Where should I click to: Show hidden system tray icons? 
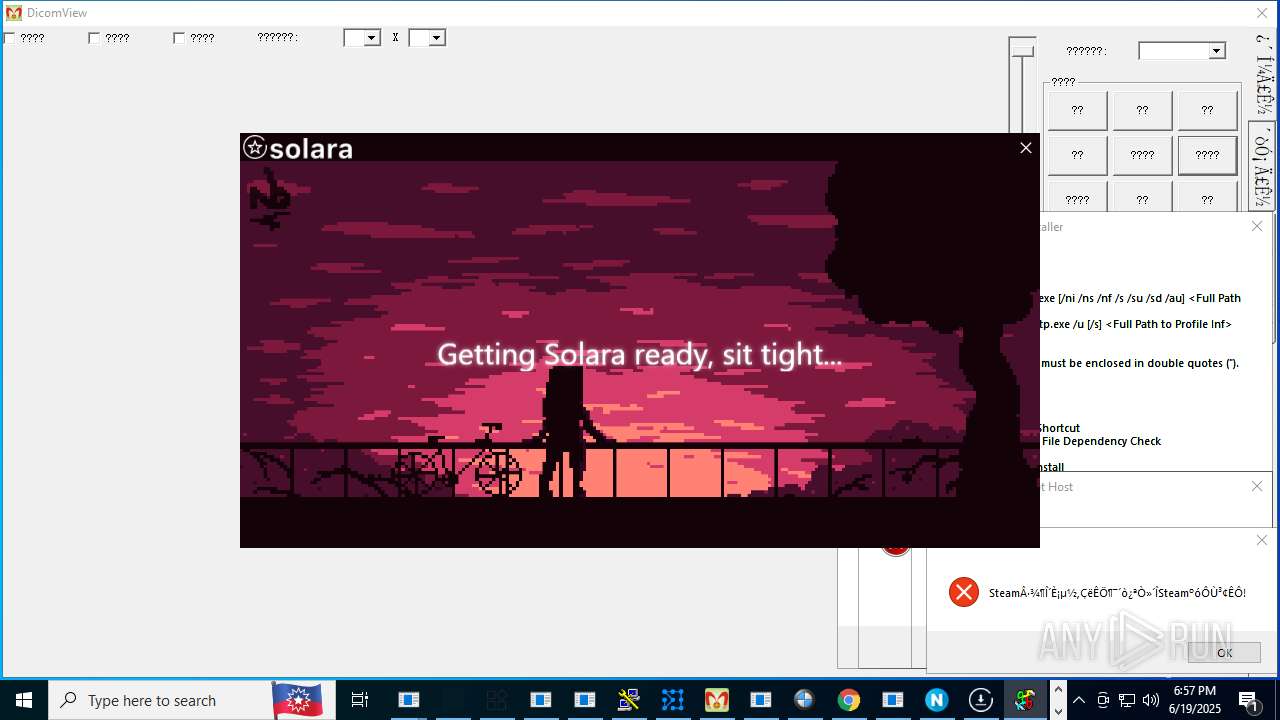point(1079,700)
